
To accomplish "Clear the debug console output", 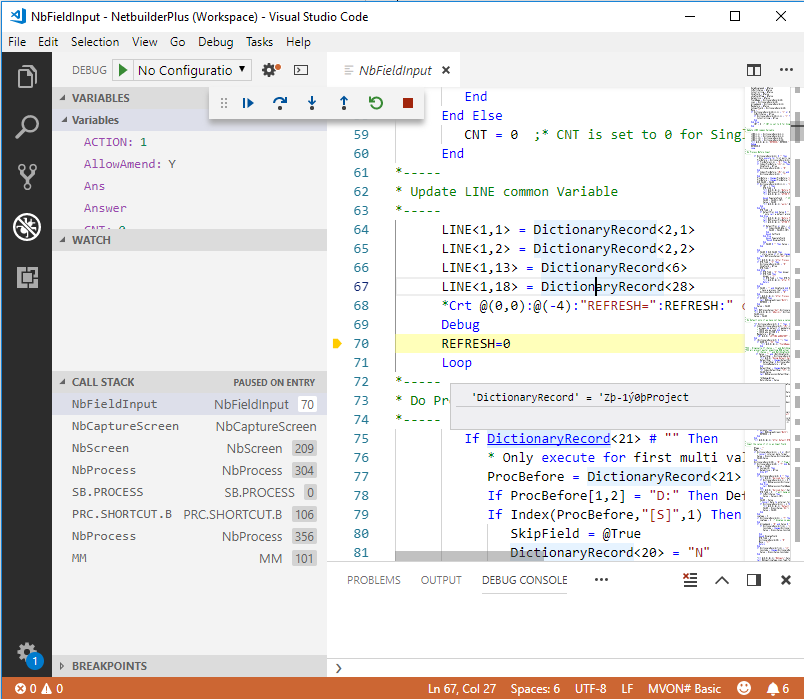I will point(690,580).
